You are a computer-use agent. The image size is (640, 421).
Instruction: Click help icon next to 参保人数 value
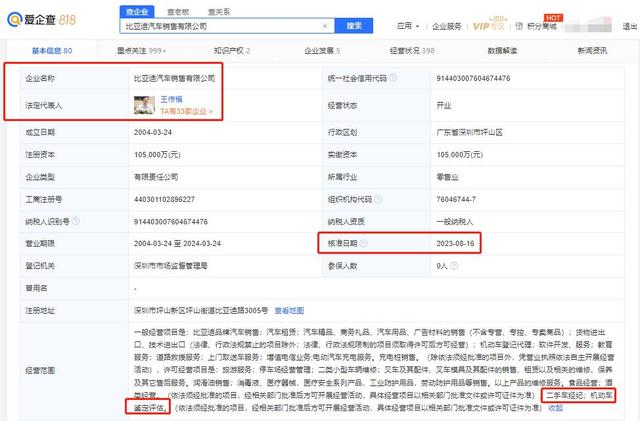tap(454, 265)
